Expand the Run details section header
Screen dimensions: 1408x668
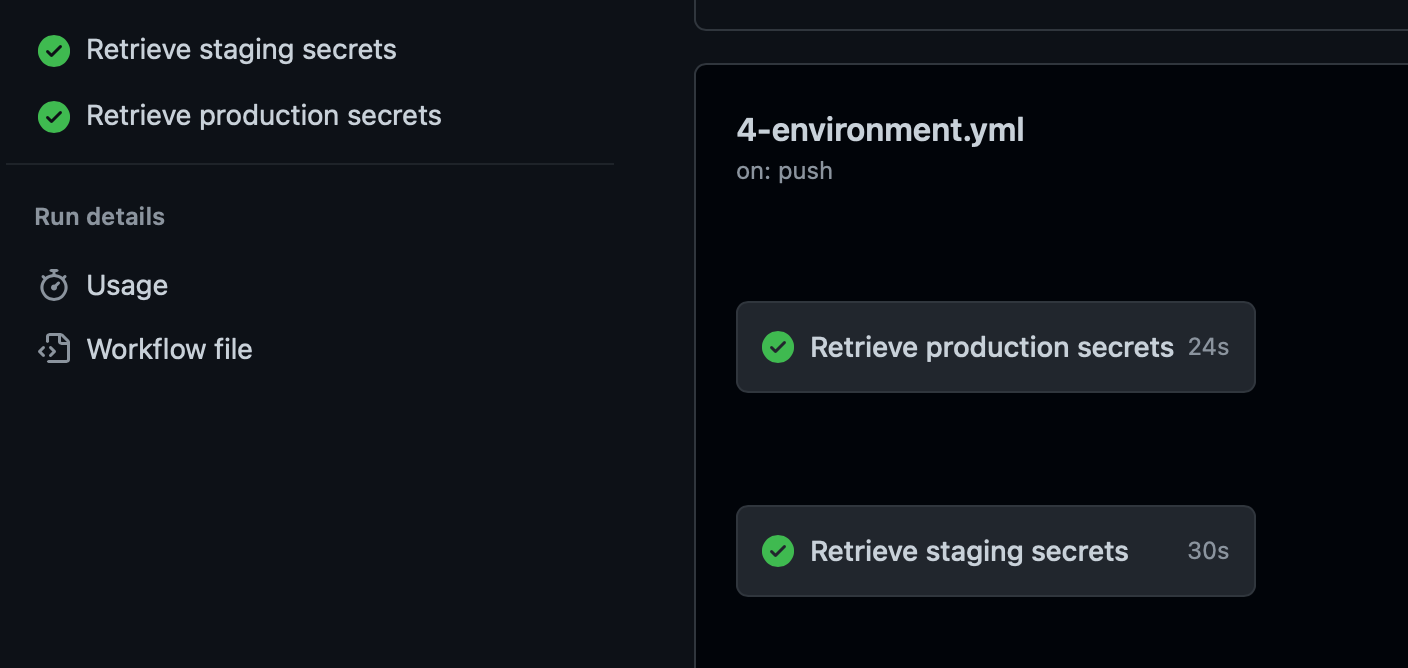(99, 217)
